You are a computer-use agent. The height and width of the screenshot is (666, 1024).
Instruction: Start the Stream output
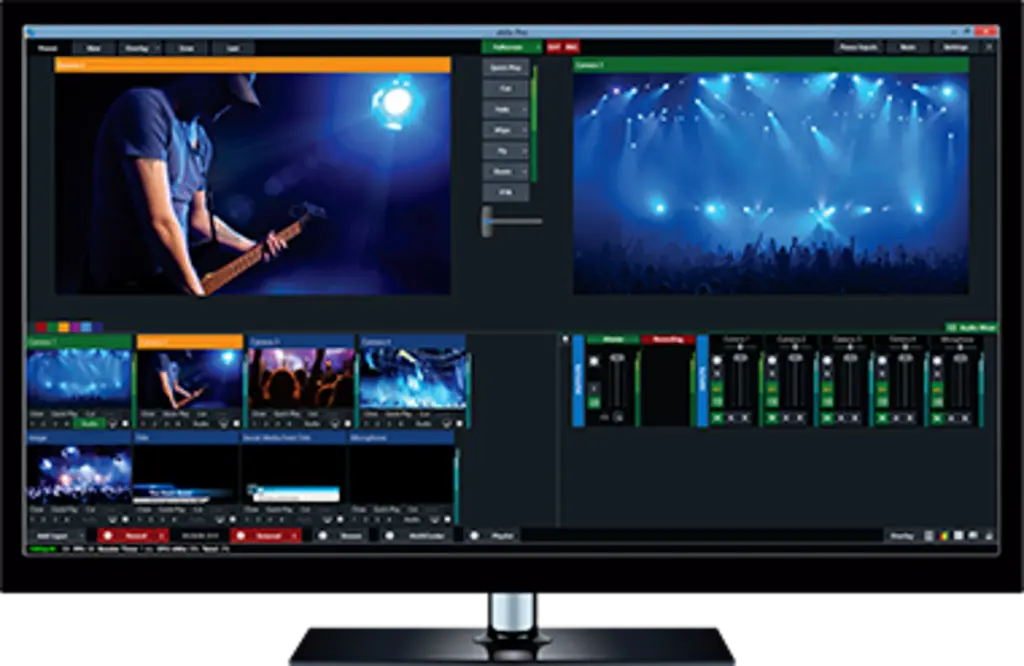coord(345,535)
